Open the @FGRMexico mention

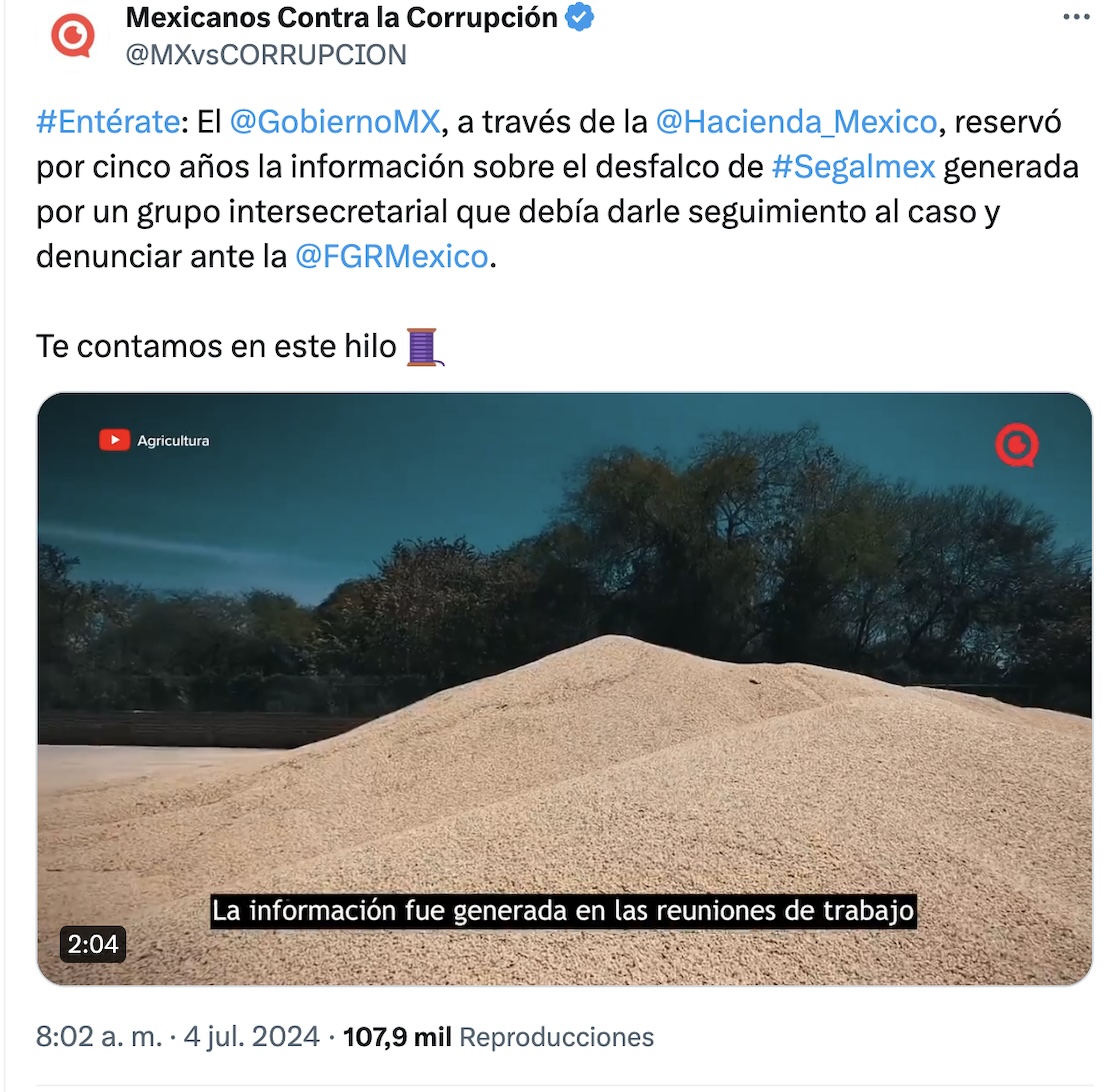pyautogui.click(x=391, y=256)
